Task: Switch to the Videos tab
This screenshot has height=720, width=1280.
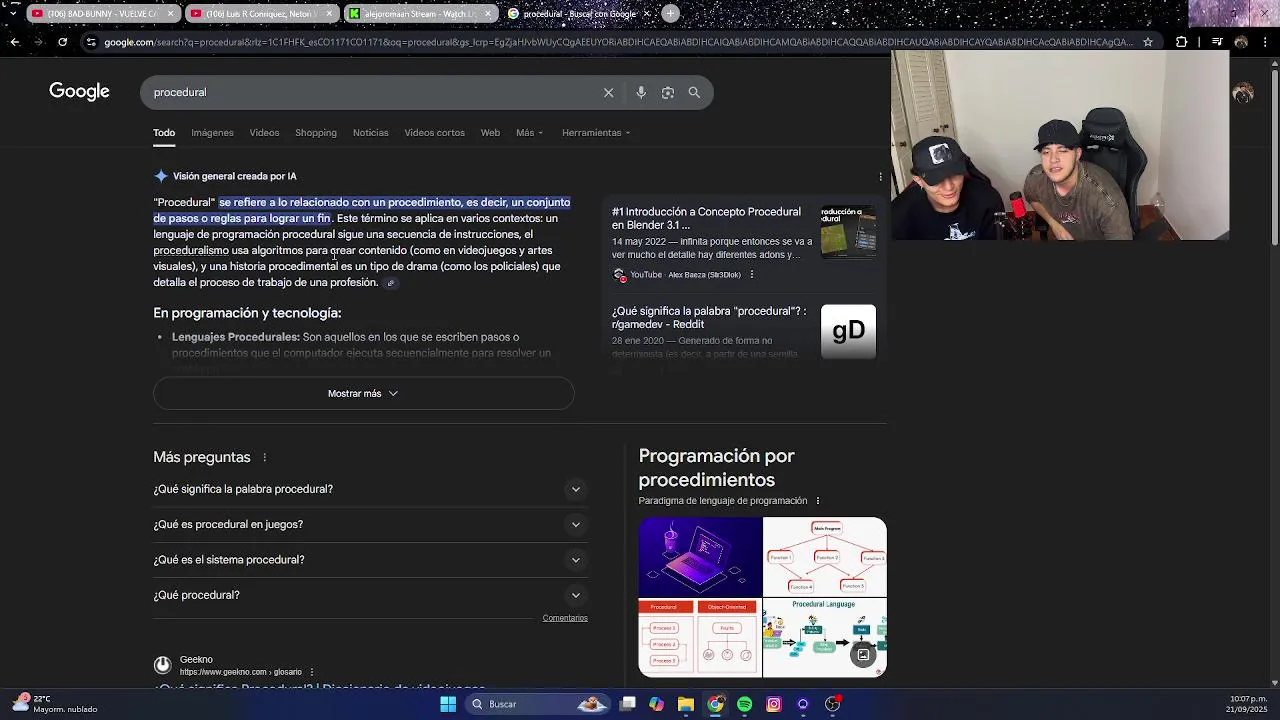Action: 264,133
